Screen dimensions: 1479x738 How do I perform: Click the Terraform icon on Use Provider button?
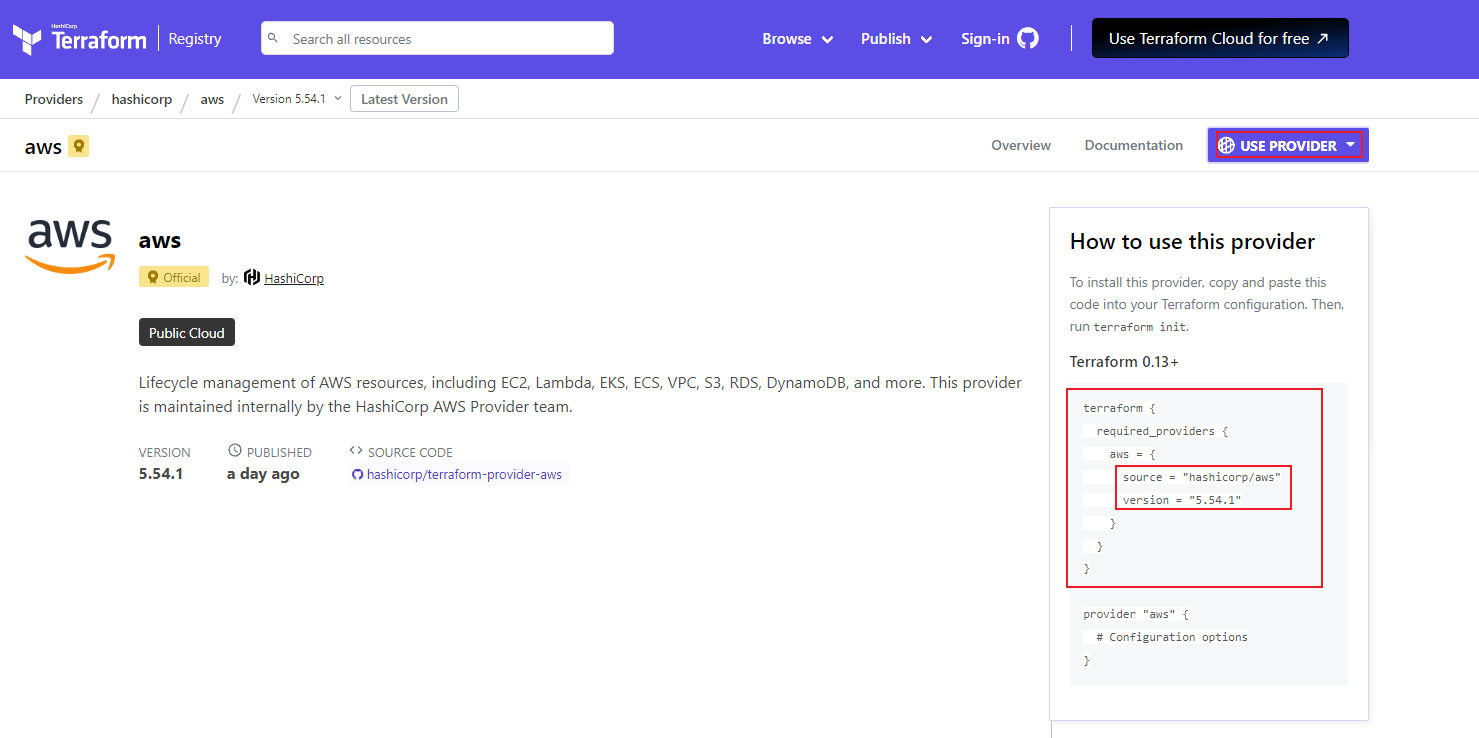click(1226, 146)
